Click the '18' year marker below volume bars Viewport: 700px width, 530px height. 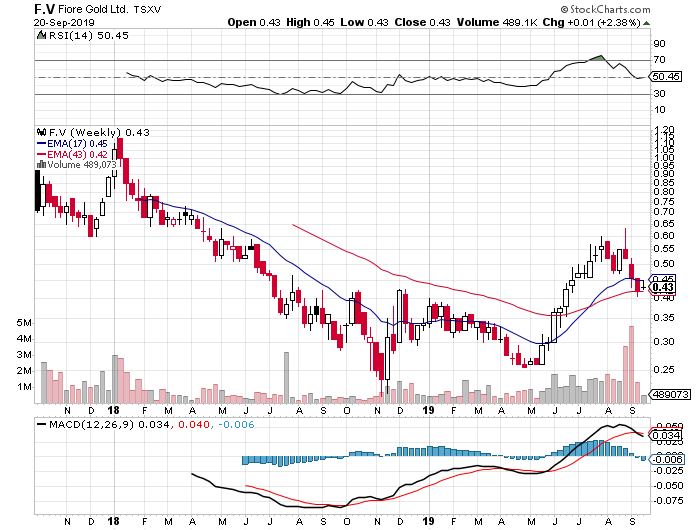(114, 410)
